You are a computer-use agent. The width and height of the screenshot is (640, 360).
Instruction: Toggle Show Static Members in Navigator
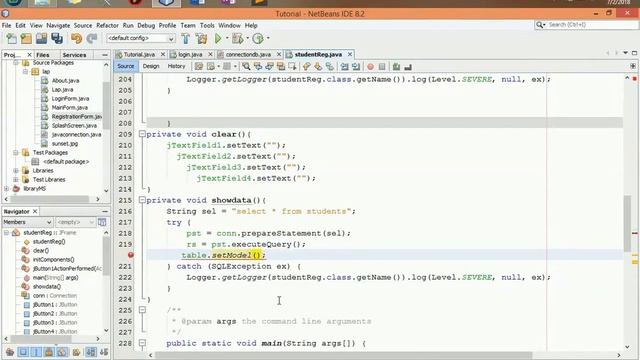36,352
